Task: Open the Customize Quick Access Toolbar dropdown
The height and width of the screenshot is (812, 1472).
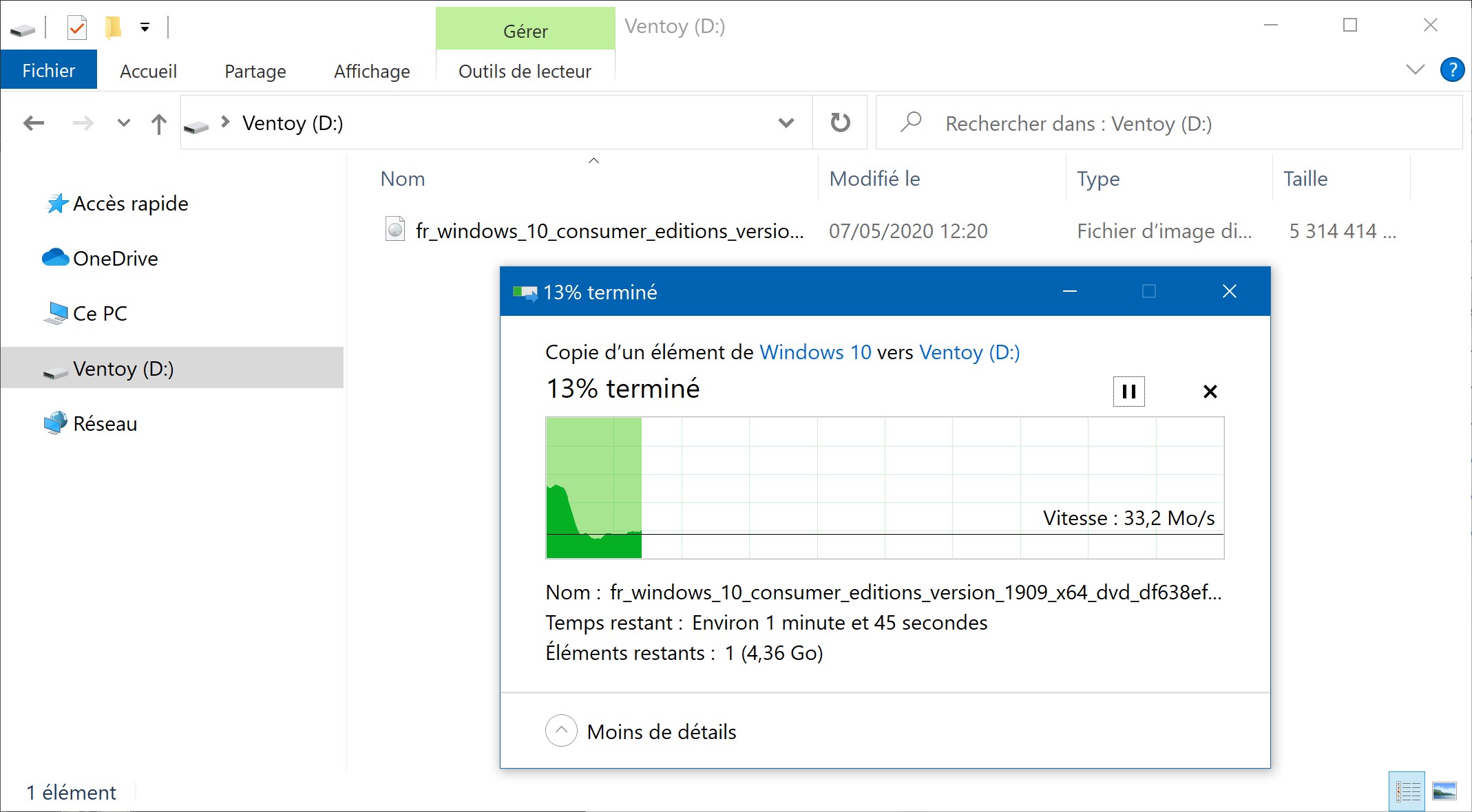Action: (x=145, y=28)
